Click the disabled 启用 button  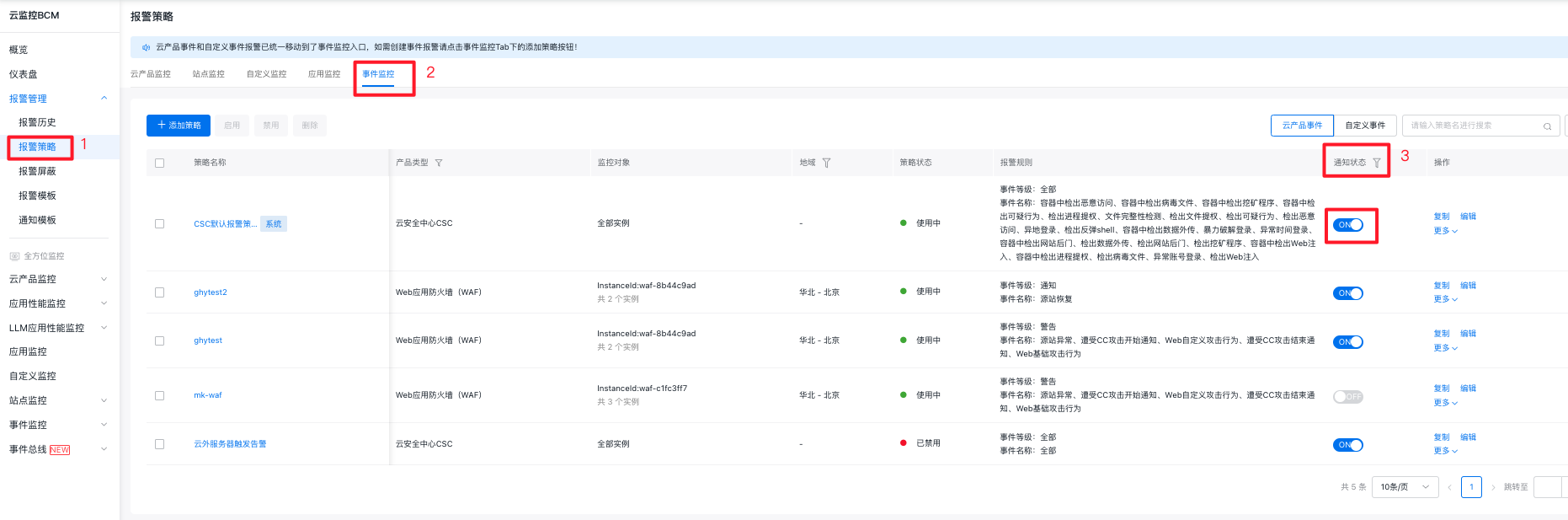(232, 126)
